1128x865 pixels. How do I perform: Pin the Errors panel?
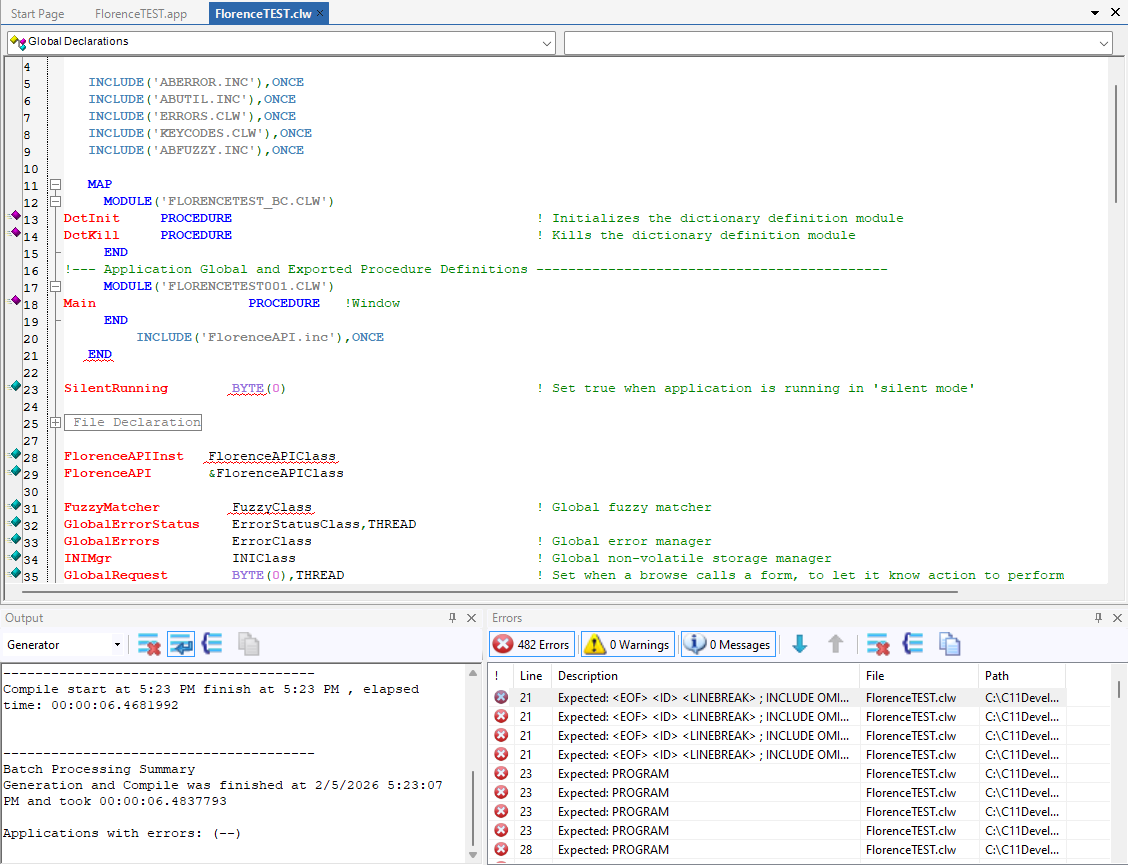1098,618
